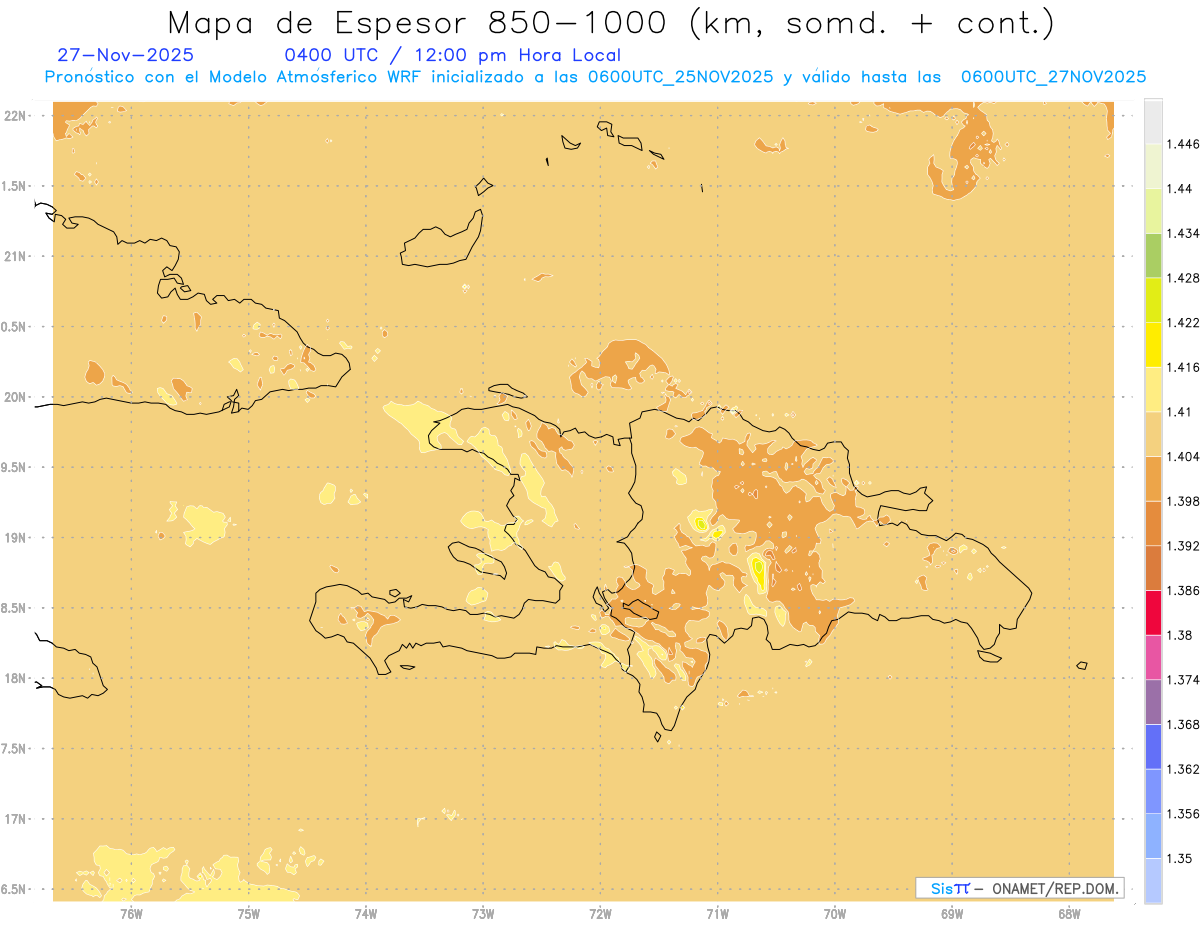Screen dimensions: 1200x927
Task: Select the light blue swatch between 1.356 and 1.362
Action: 1153,791
